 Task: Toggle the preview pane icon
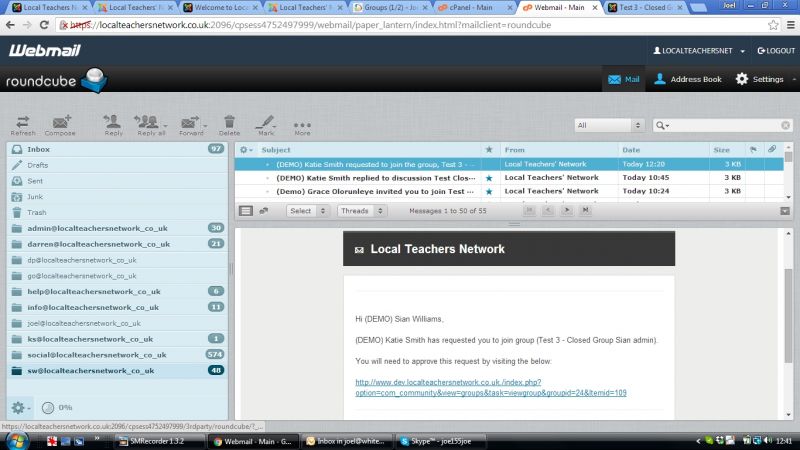click(785, 211)
